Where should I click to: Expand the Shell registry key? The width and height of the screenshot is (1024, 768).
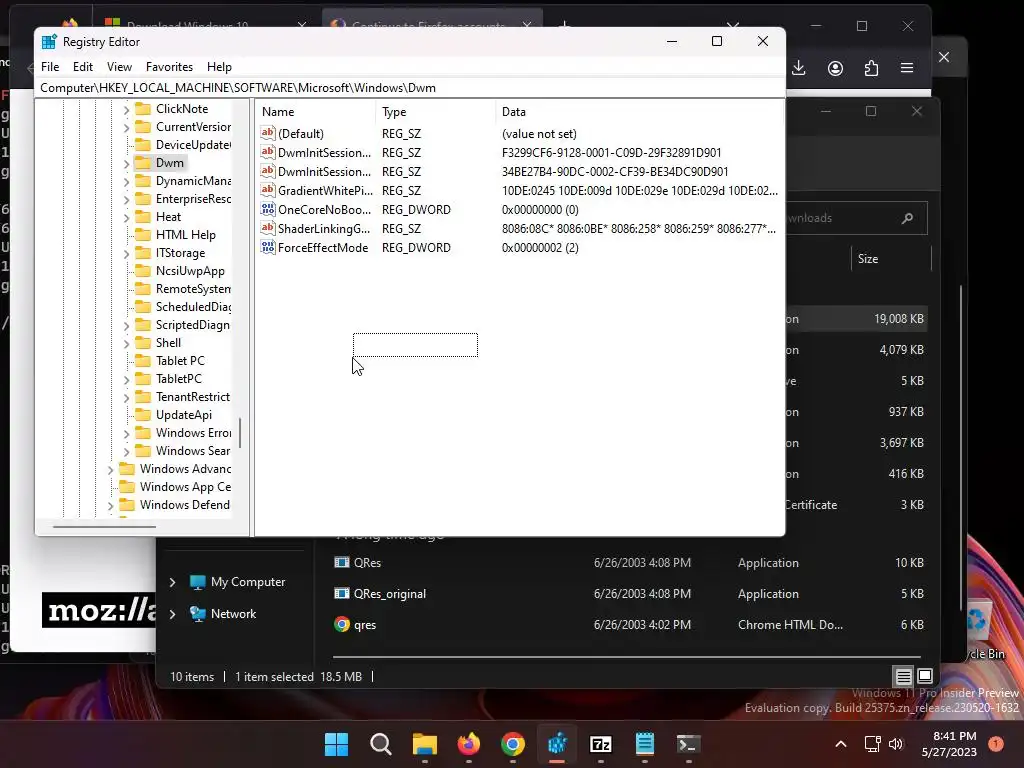tap(126, 344)
